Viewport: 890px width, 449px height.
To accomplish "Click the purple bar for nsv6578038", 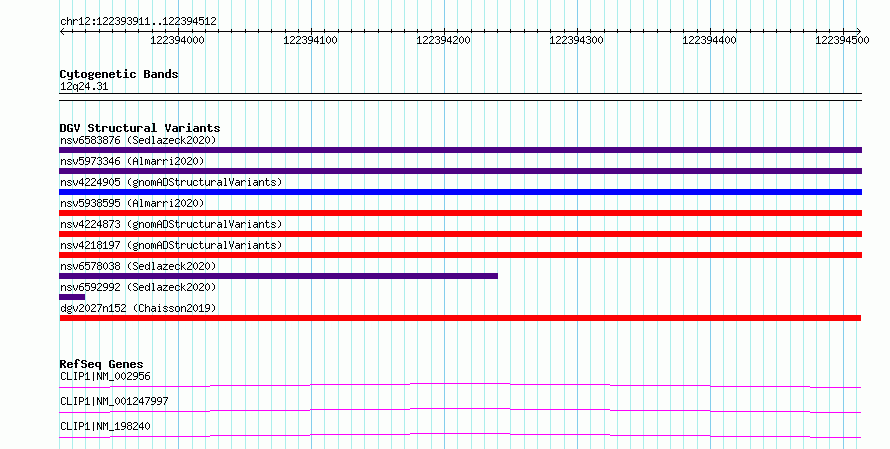I will point(278,276).
